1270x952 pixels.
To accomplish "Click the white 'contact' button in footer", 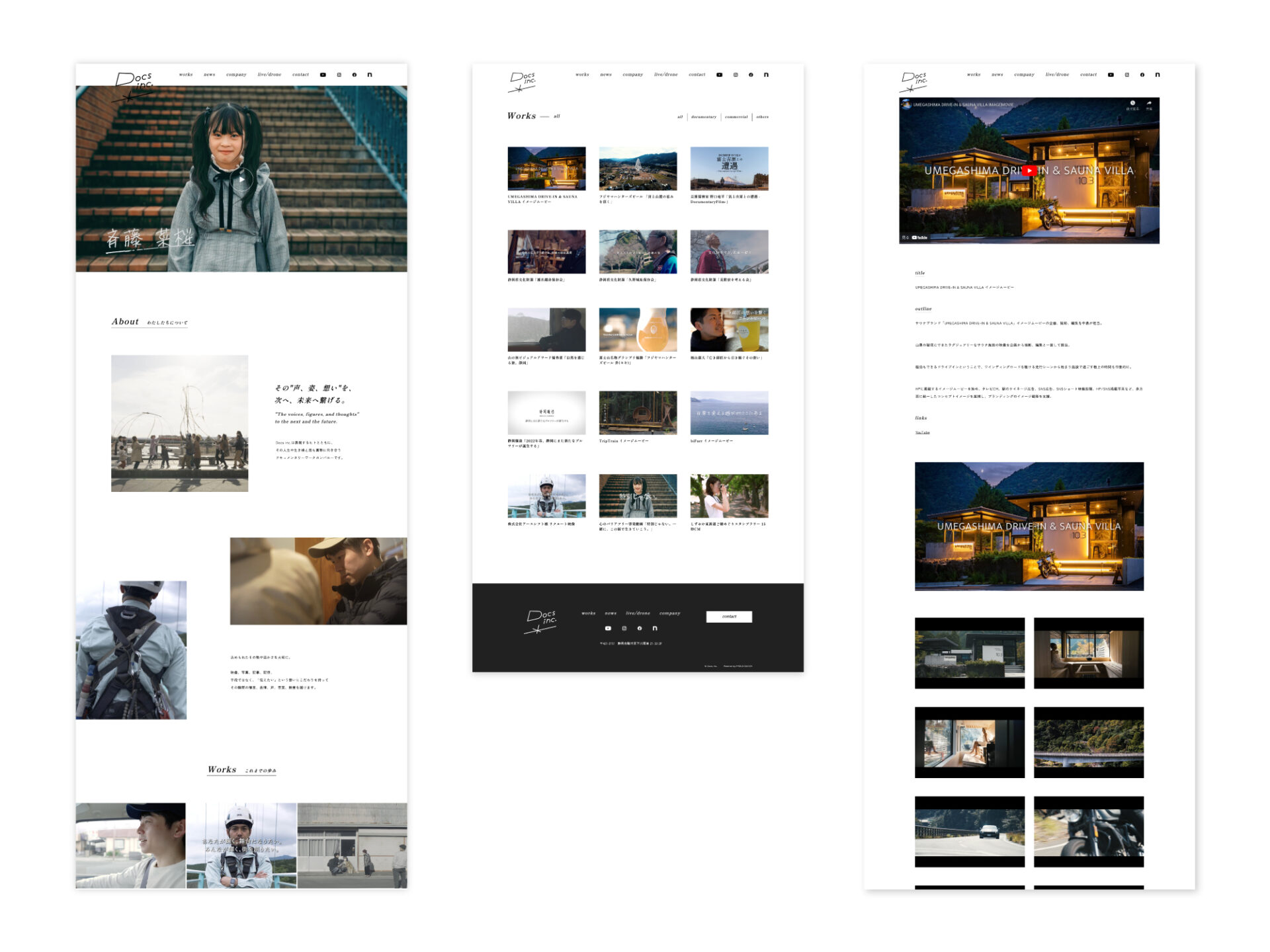I will (729, 616).
